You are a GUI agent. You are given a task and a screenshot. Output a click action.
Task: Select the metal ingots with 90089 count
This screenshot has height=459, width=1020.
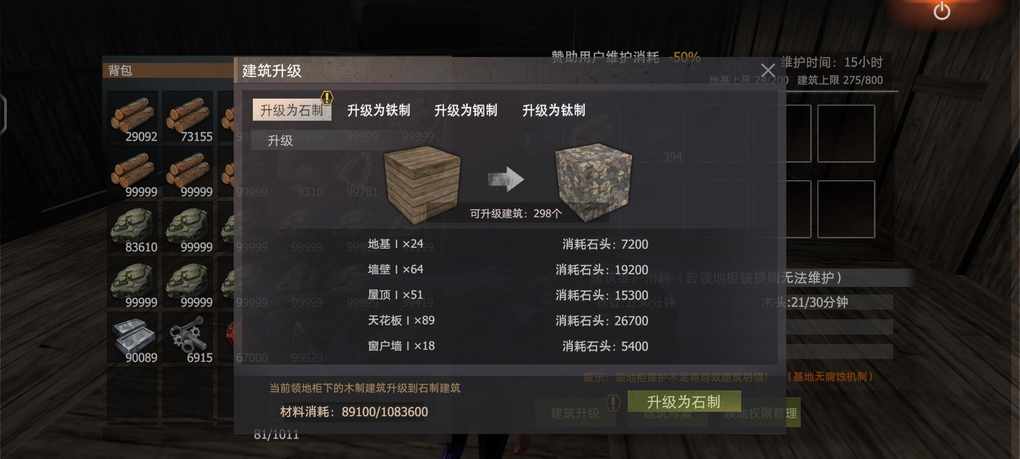[133, 337]
